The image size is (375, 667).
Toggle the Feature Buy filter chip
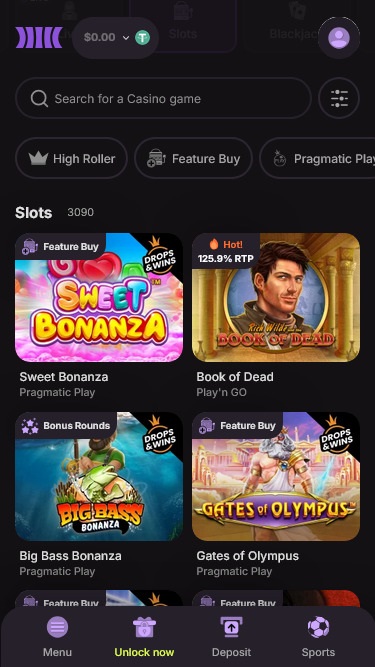(x=193, y=159)
